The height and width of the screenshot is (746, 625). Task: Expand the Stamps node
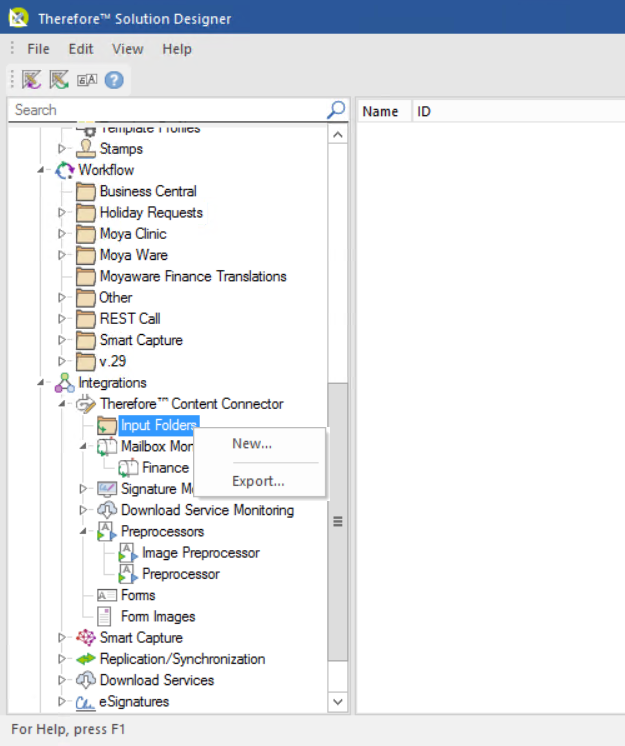pos(62,148)
